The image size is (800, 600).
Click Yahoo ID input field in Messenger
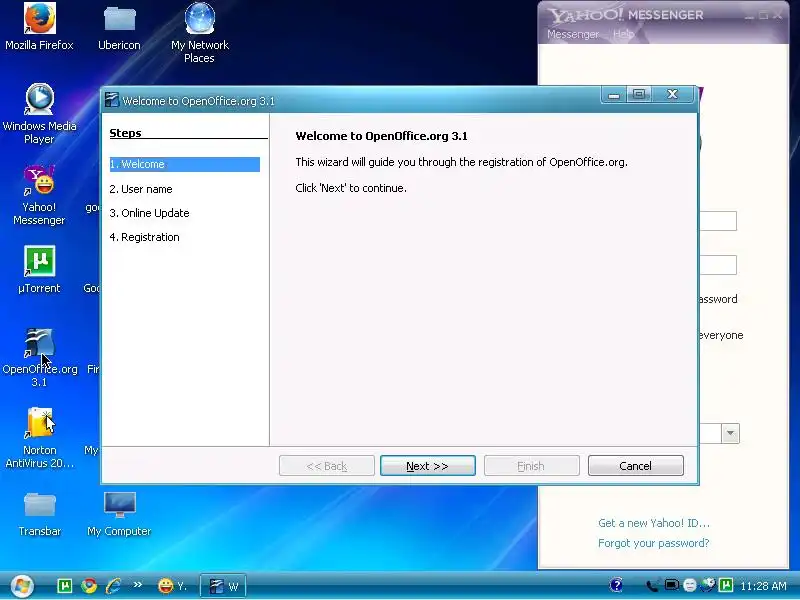pos(718,221)
